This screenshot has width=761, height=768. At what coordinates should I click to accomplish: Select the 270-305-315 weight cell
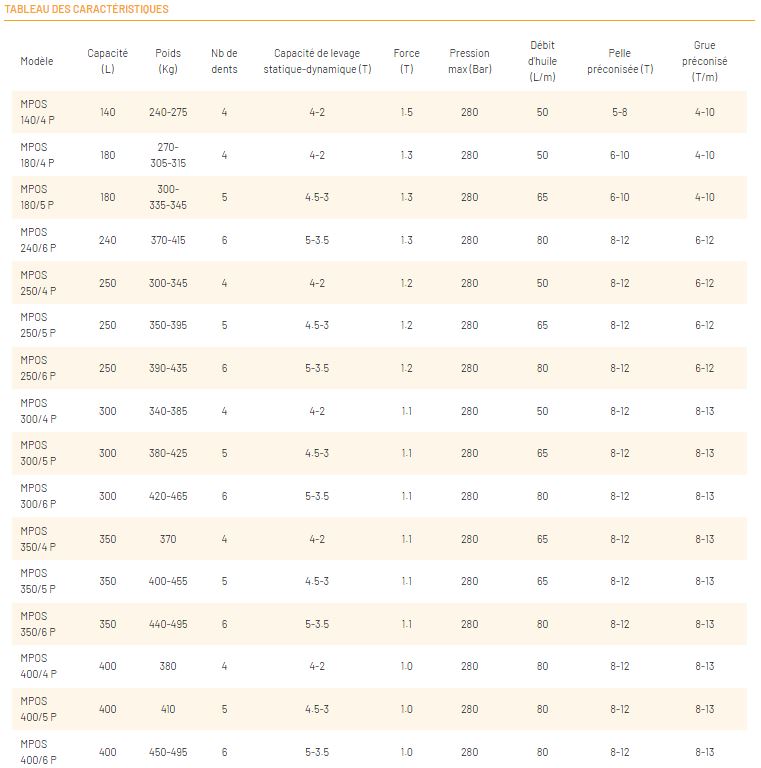(168, 155)
